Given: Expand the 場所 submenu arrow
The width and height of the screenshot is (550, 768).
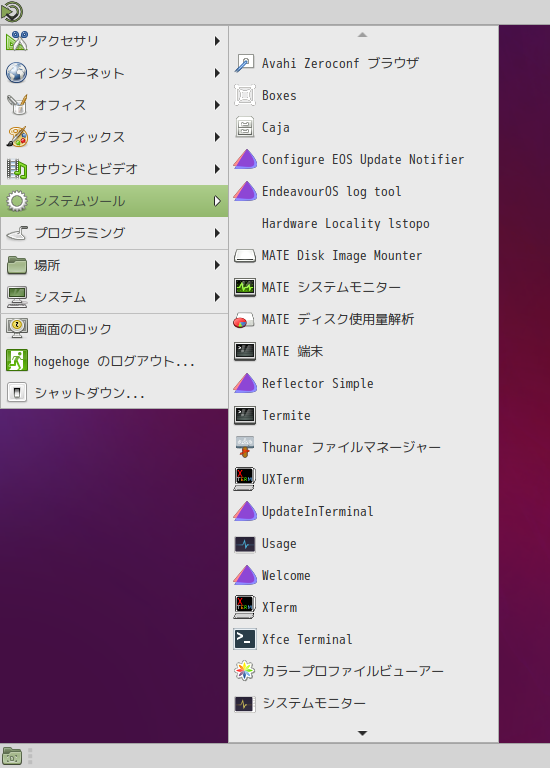Looking at the screenshot, I should tap(217, 265).
